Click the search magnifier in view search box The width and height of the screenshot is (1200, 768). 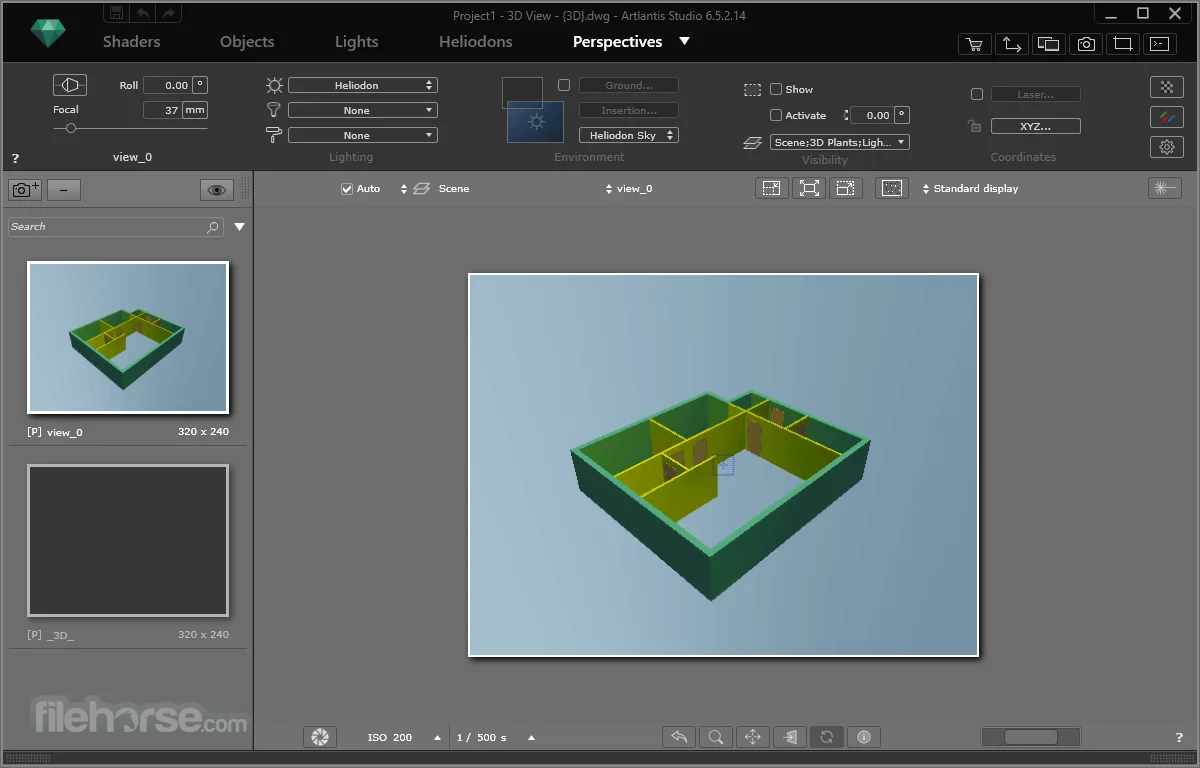coord(213,227)
